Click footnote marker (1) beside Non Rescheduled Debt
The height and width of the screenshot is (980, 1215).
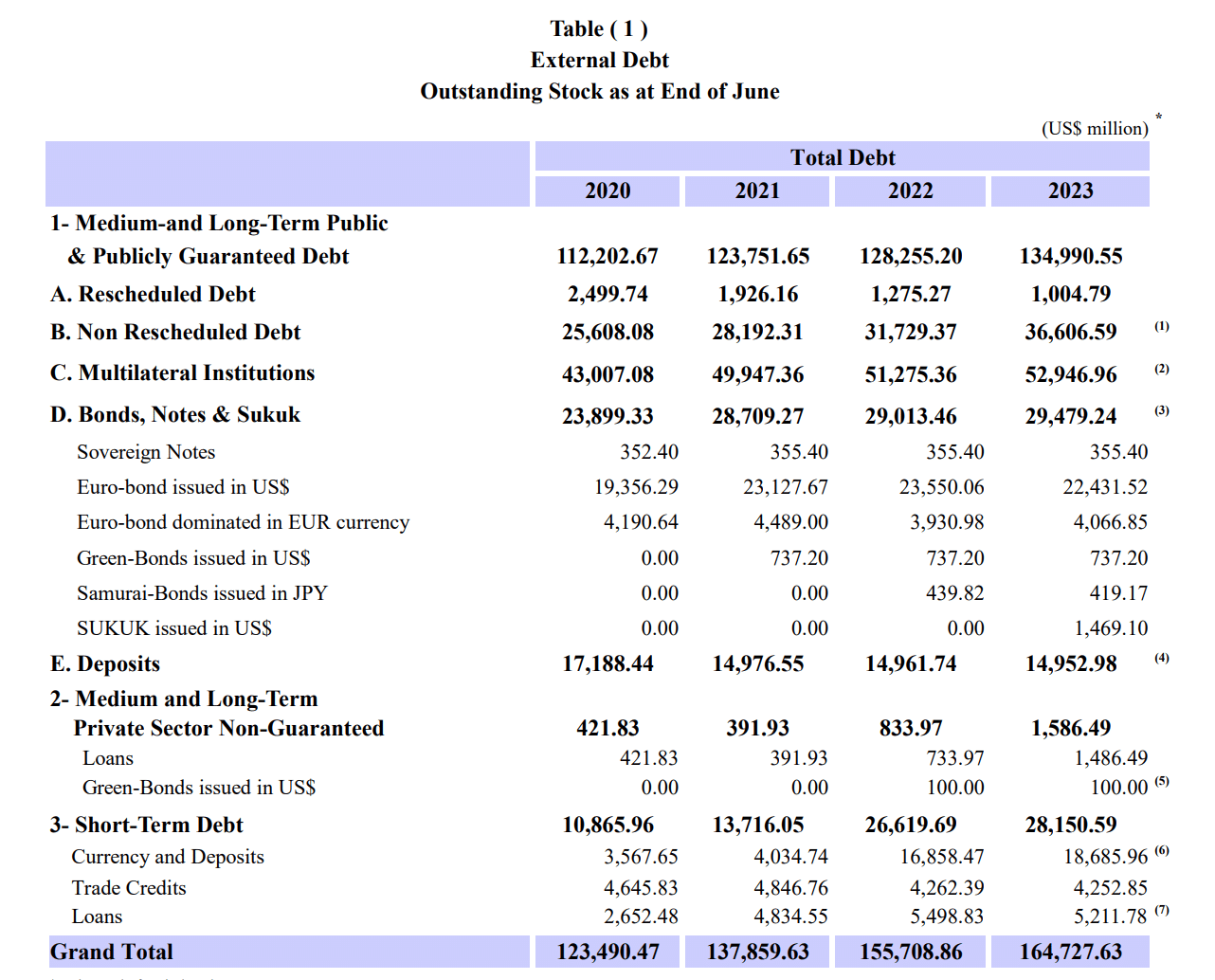click(x=1162, y=326)
